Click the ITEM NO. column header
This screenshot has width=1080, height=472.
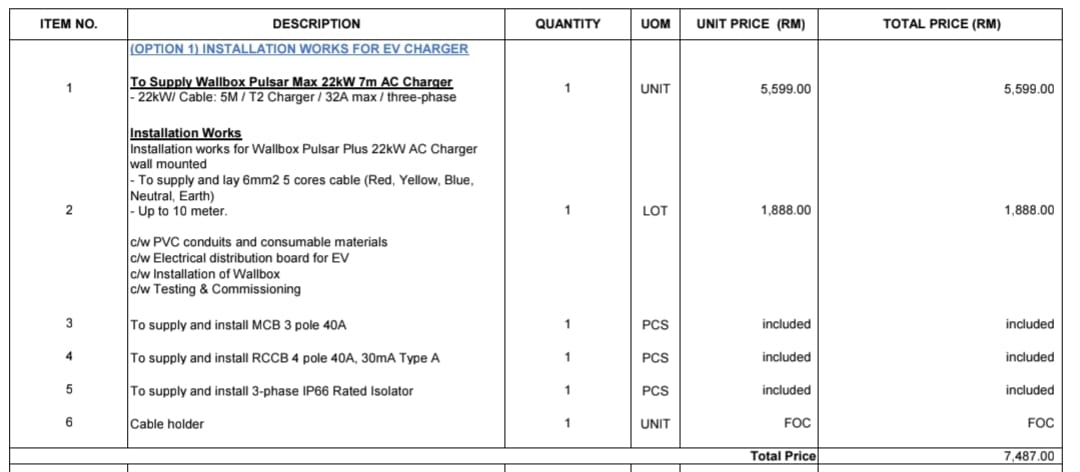point(68,24)
